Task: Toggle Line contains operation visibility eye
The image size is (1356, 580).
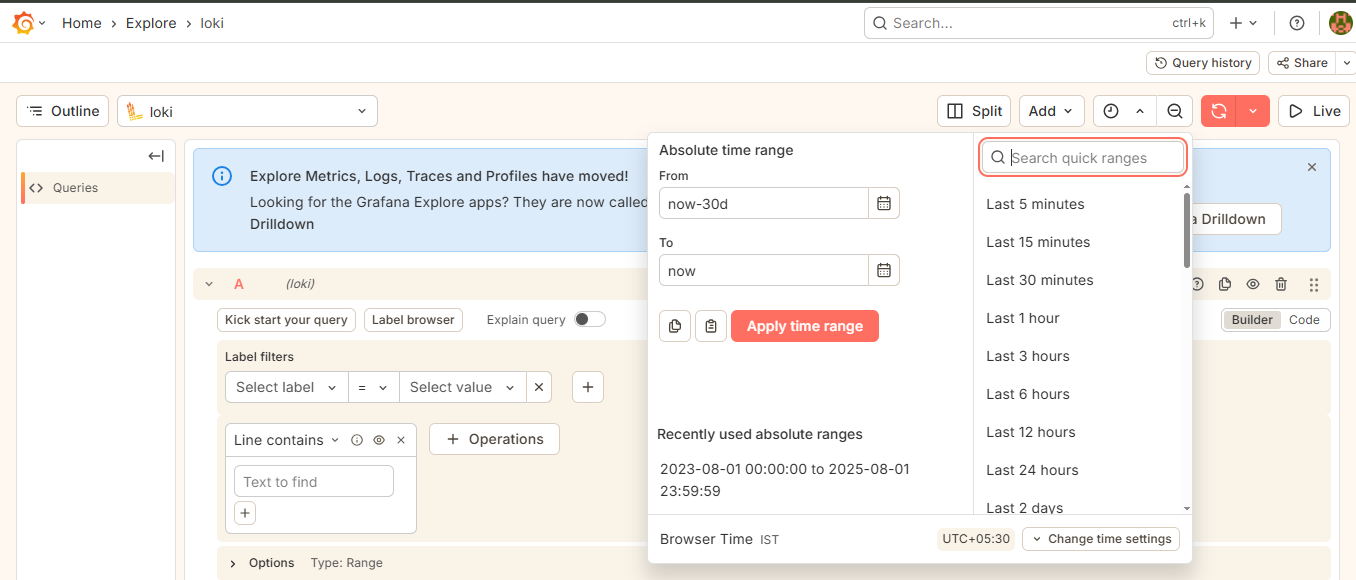Action: point(379,440)
